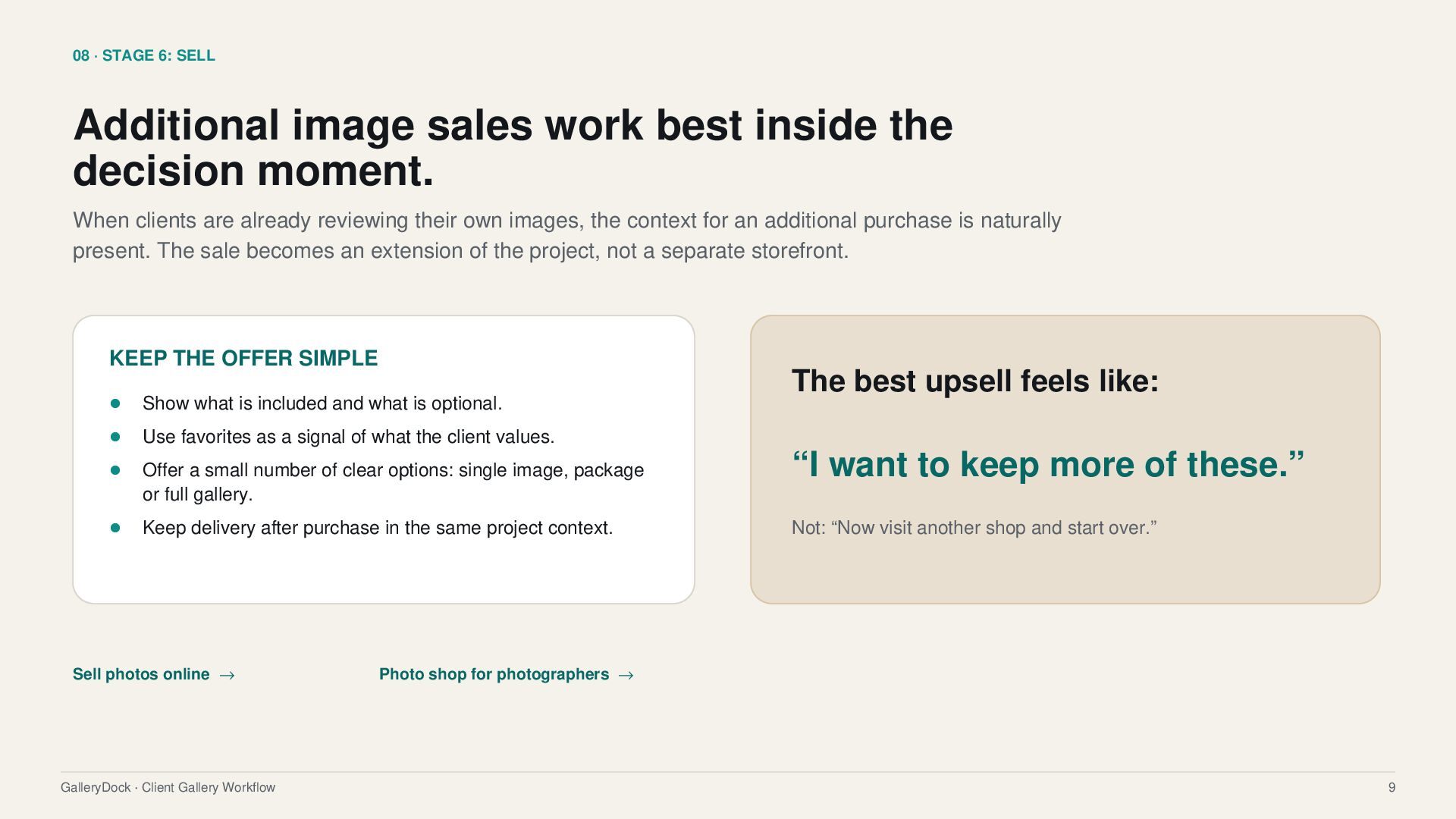Click the beige upsell quote card background
1456x819 pixels.
point(1065,573)
